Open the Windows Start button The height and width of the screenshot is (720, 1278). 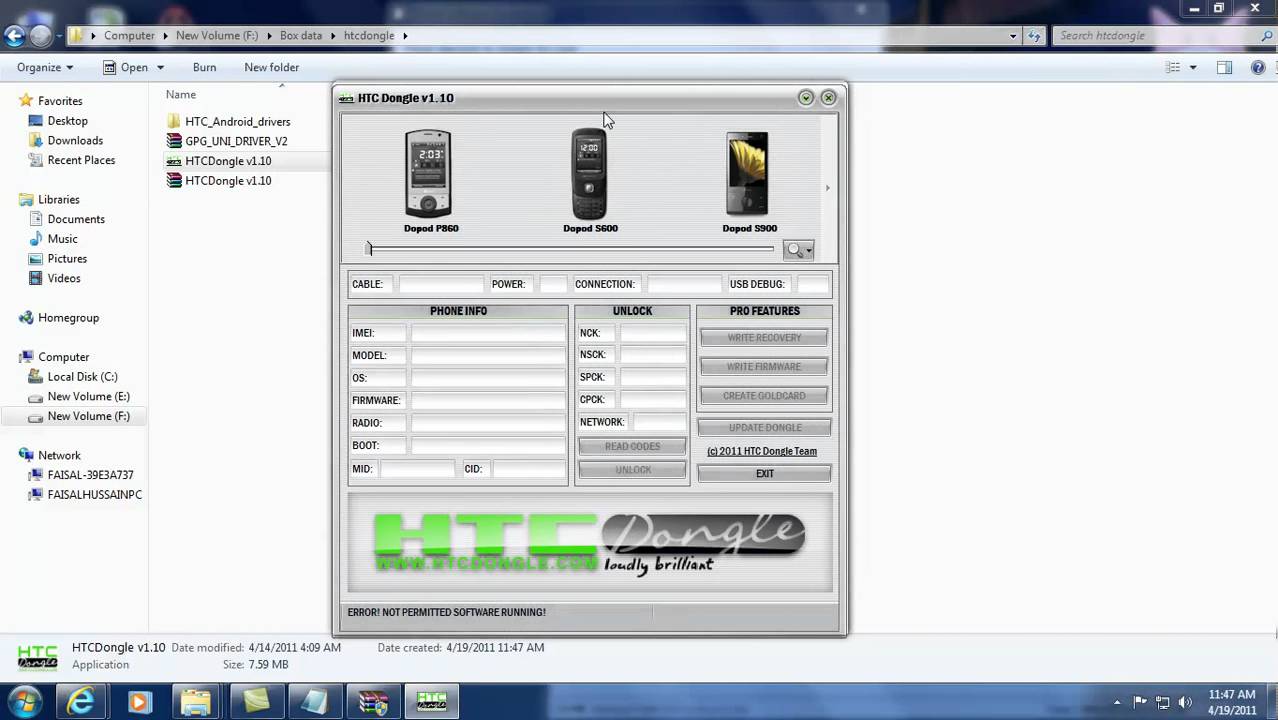click(25, 701)
